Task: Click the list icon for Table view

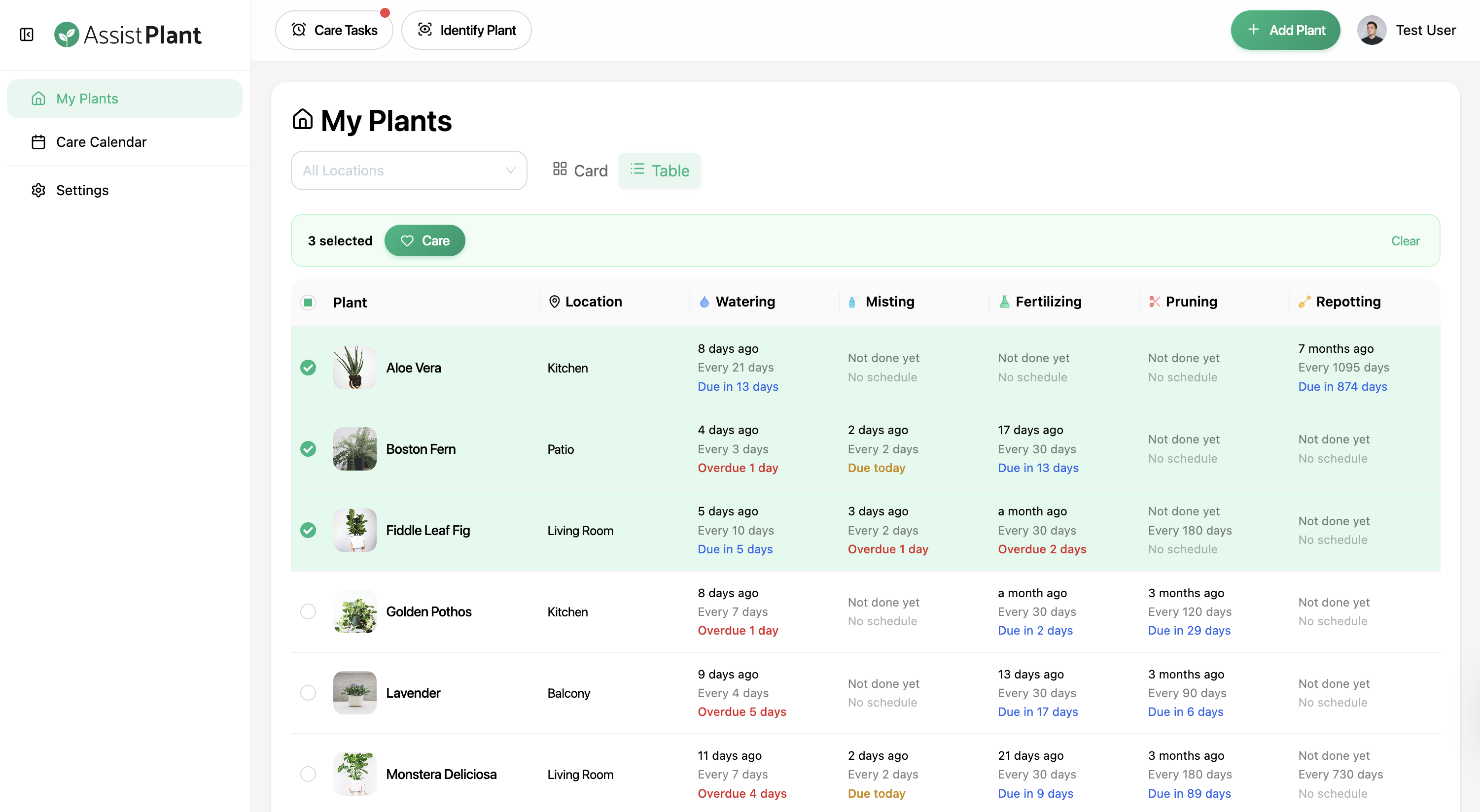Action: point(637,169)
